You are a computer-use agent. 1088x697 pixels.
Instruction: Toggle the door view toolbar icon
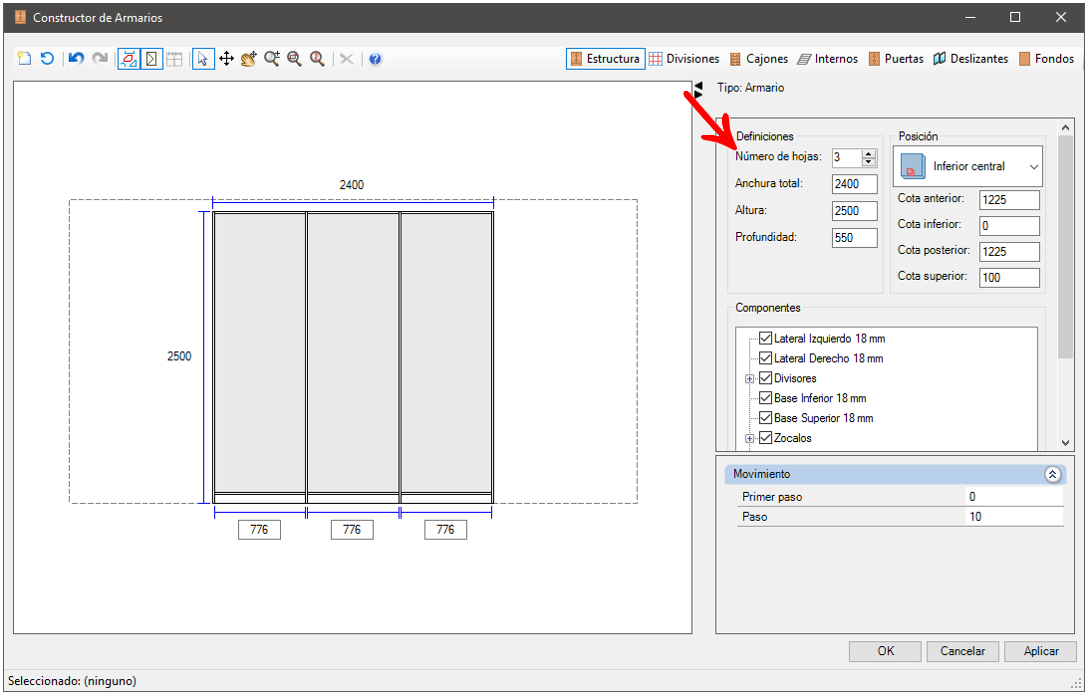click(x=151, y=59)
